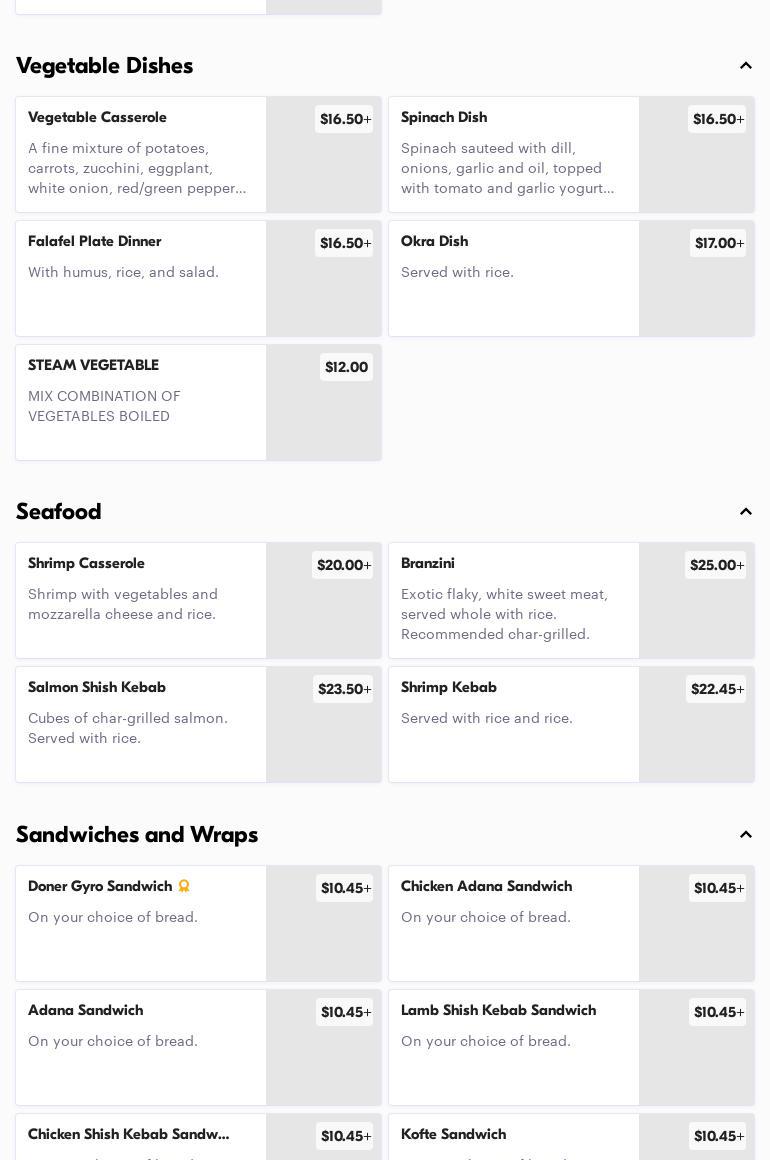This screenshot has width=770, height=1160.
Task: Collapse the Vegetable Dishes section chevron
Action: [x=746, y=66]
